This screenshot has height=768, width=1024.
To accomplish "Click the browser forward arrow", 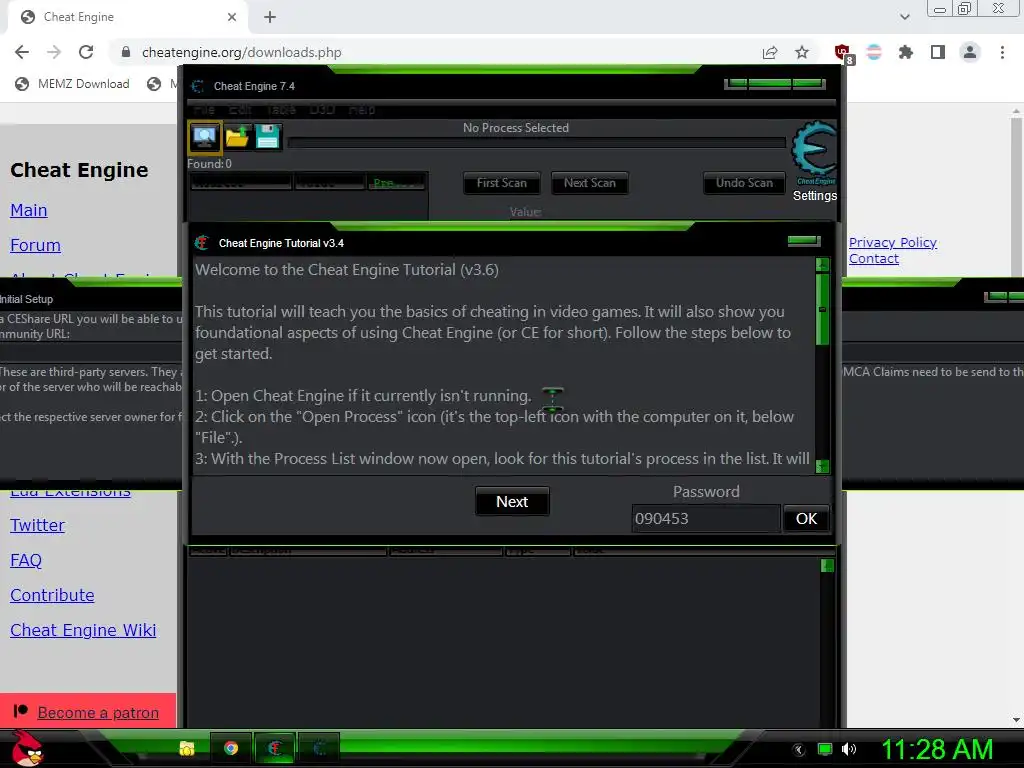I will coord(54,52).
